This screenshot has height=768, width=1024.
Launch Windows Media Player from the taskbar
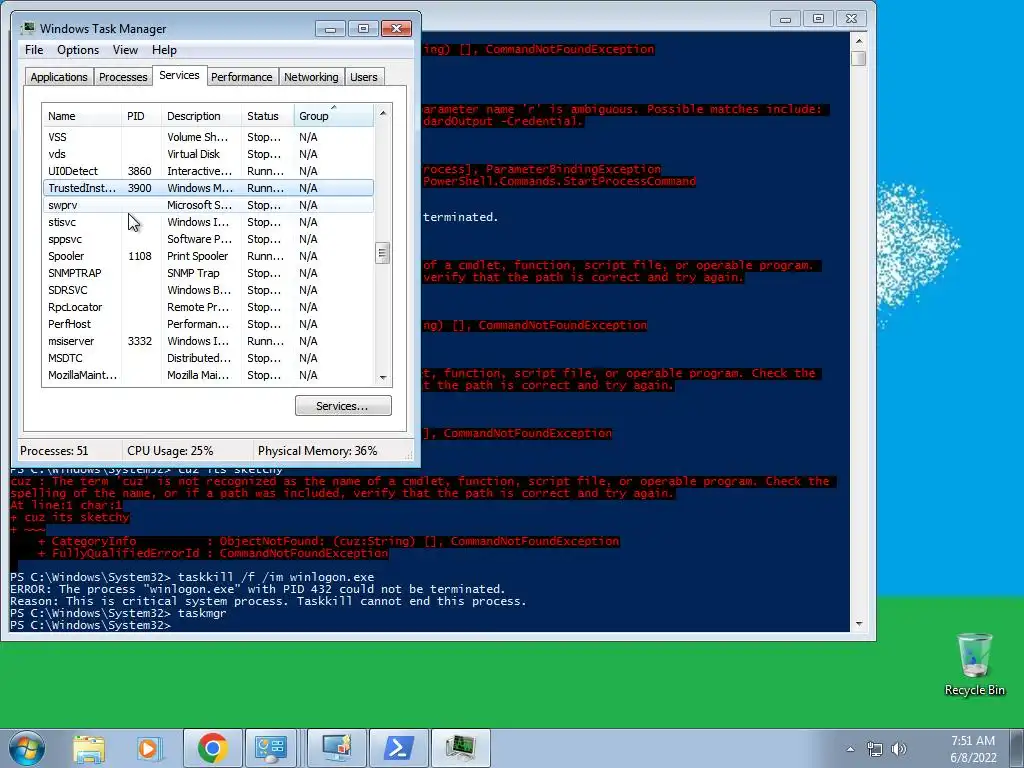click(x=150, y=748)
